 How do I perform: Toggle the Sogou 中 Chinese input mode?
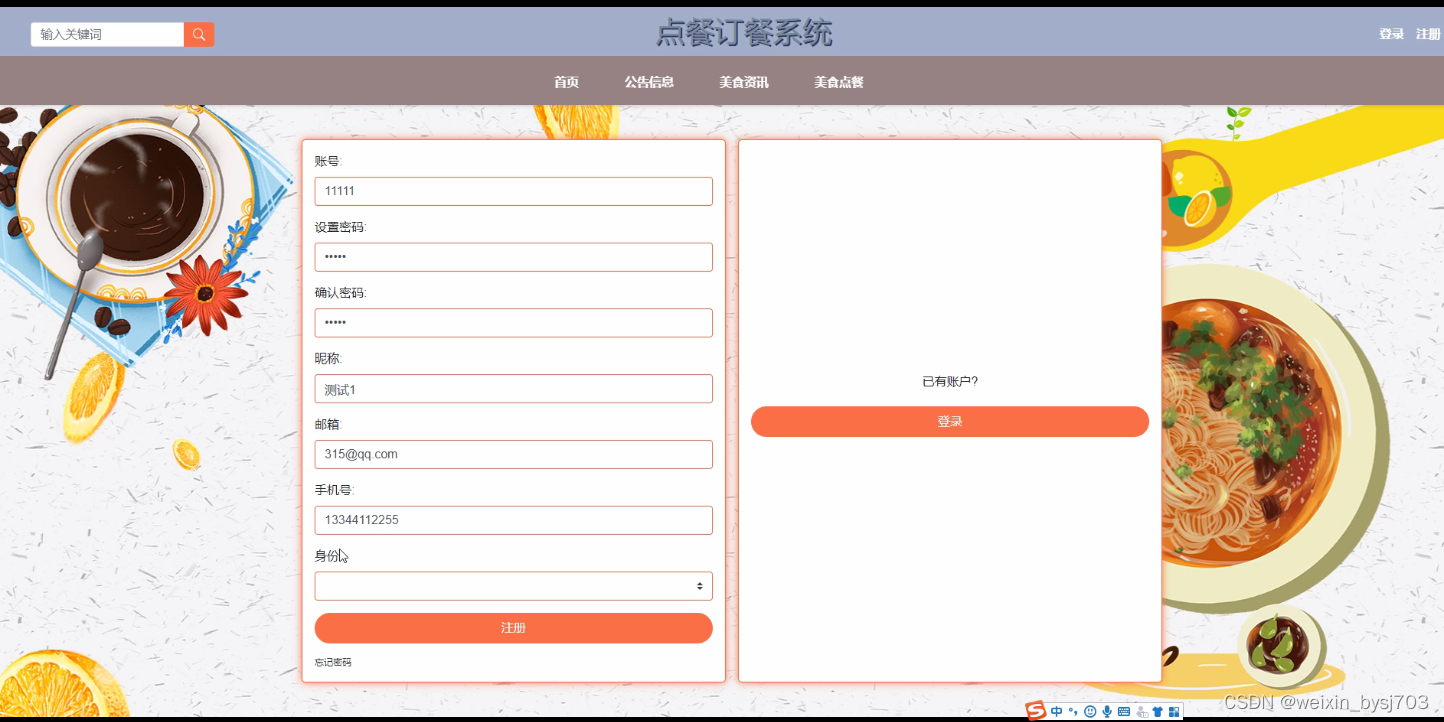[1057, 711]
